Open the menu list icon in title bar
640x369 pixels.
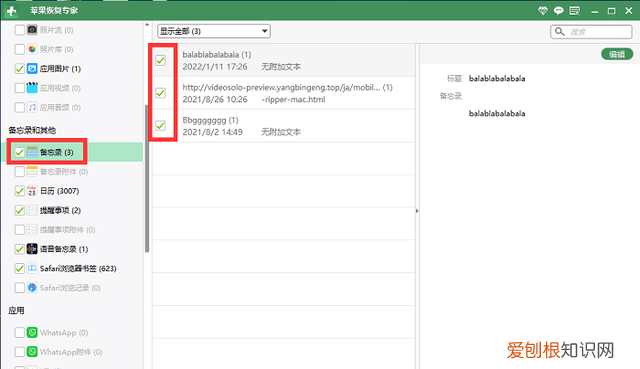click(575, 11)
